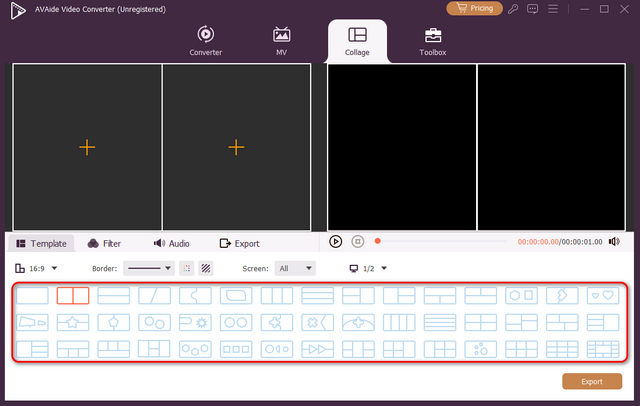Open the Audio tab
Viewport: 640px width, 406px height.
click(x=172, y=243)
